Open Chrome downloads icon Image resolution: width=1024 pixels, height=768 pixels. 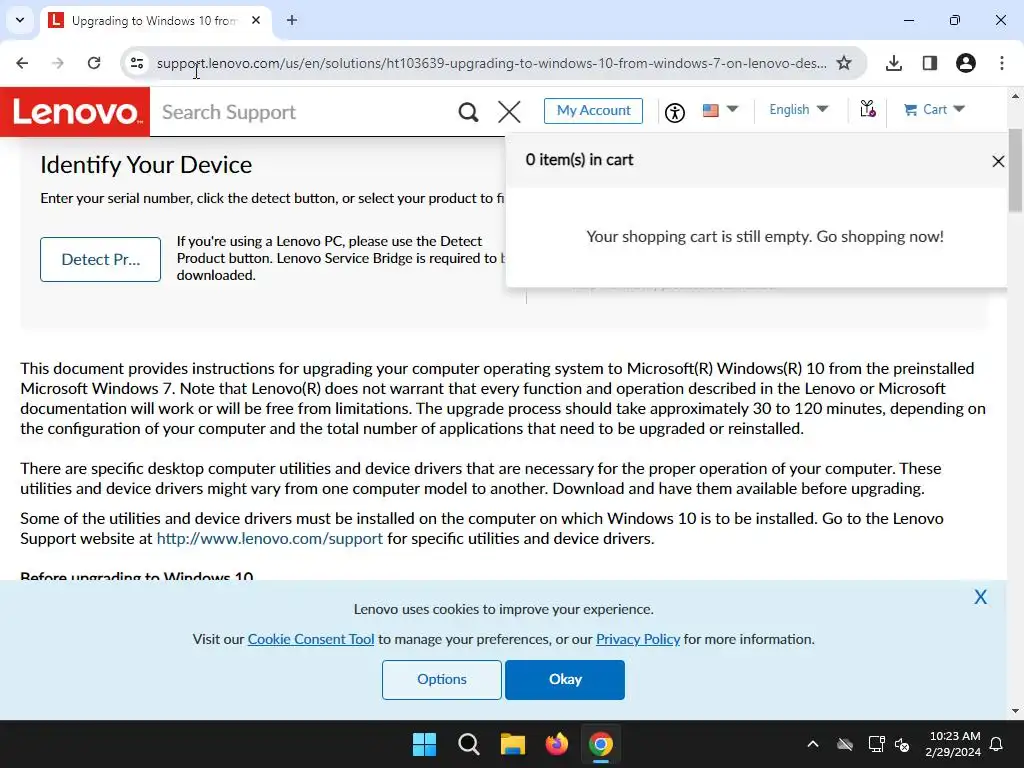(x=894, y=63)
